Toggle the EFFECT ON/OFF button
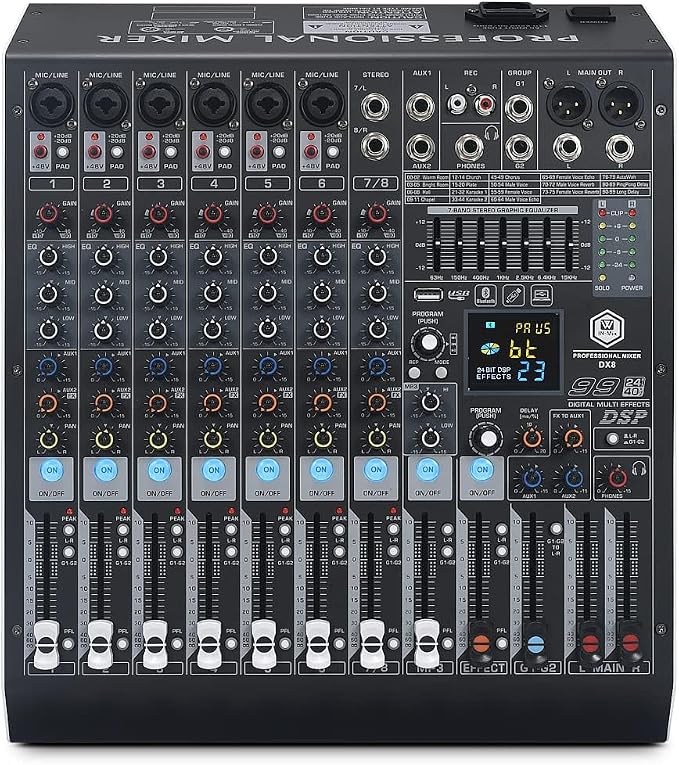The image size is (679, 765). tap(482, 470)
